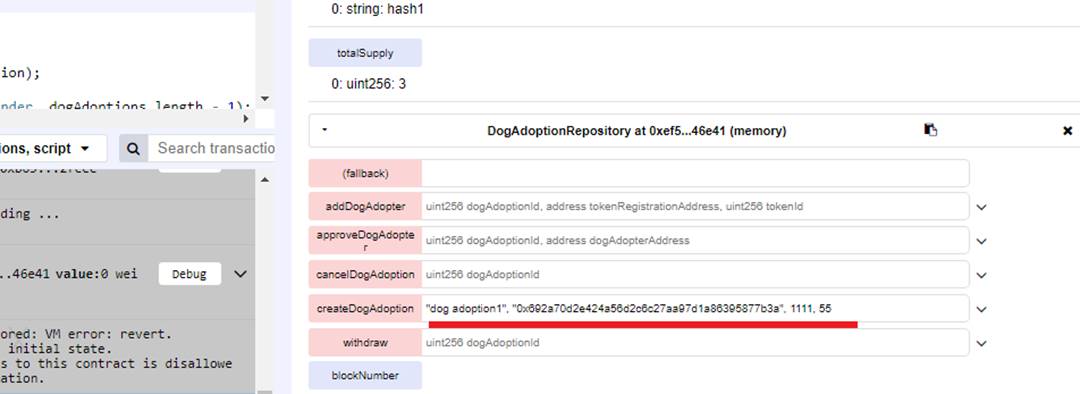Expand addDogAdopter parameter fields
This screenshot has width=1080, height=394.
pos(982,207)
